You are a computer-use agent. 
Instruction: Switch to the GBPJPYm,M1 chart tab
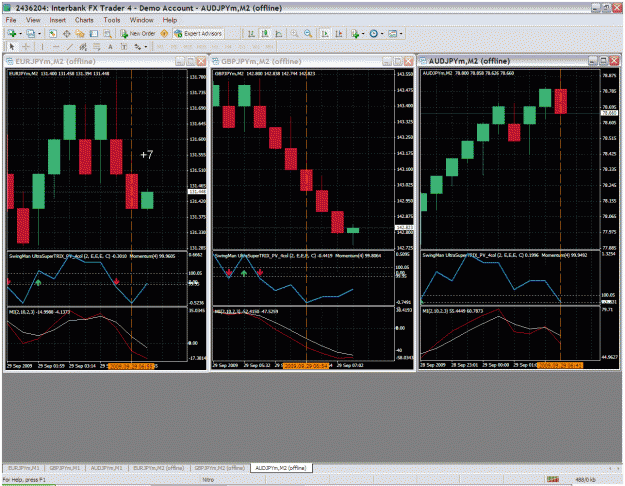tap(65, 468)
